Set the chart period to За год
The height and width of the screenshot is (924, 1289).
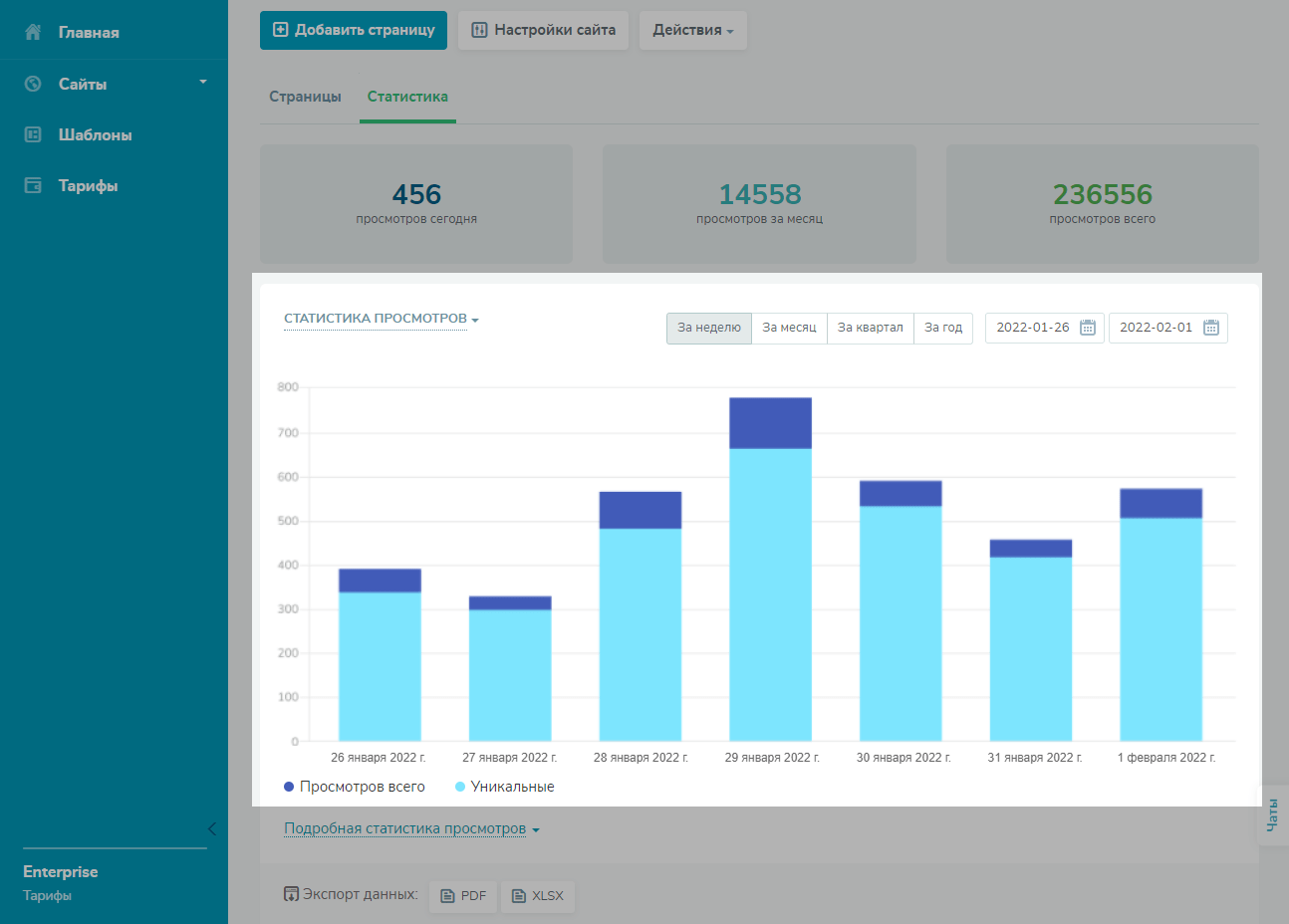(x=942, y=328)
